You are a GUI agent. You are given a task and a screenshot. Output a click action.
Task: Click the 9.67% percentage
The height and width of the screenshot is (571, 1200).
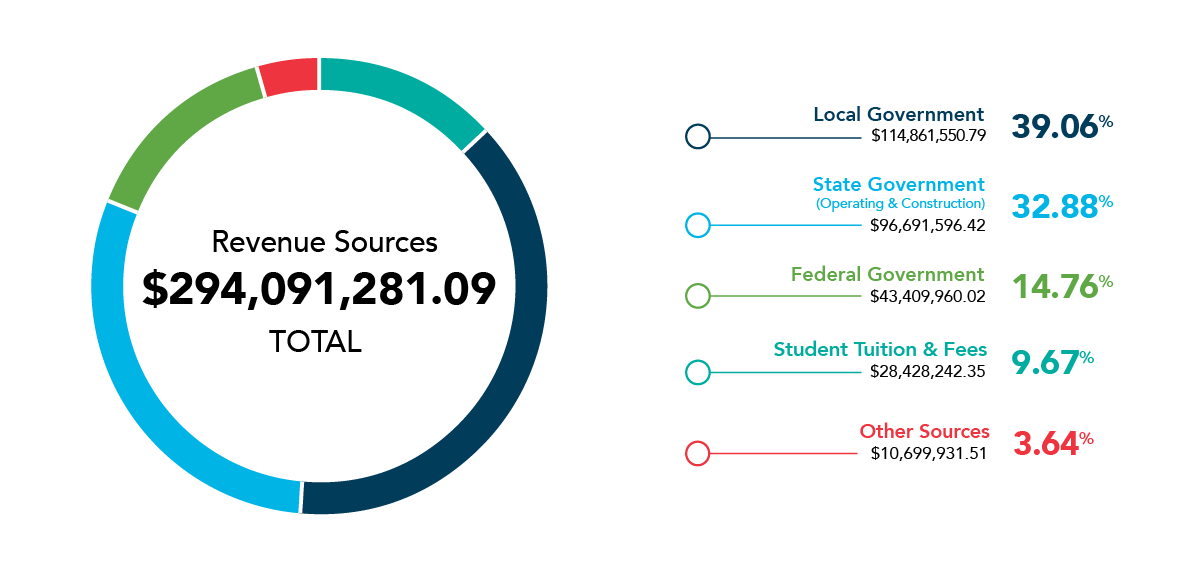(1053, 361)
